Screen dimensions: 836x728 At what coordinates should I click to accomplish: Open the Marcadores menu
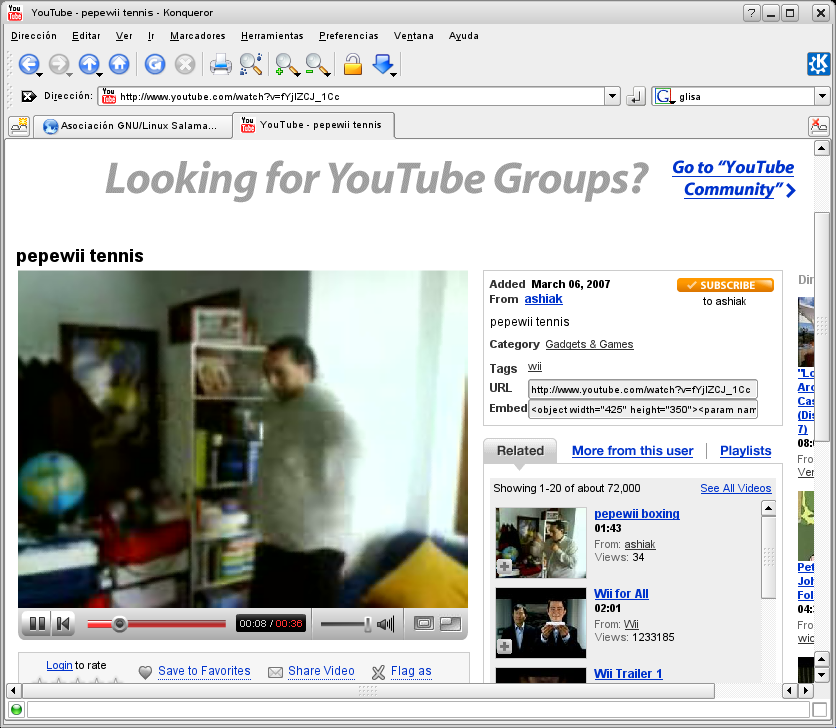[197, 36]
